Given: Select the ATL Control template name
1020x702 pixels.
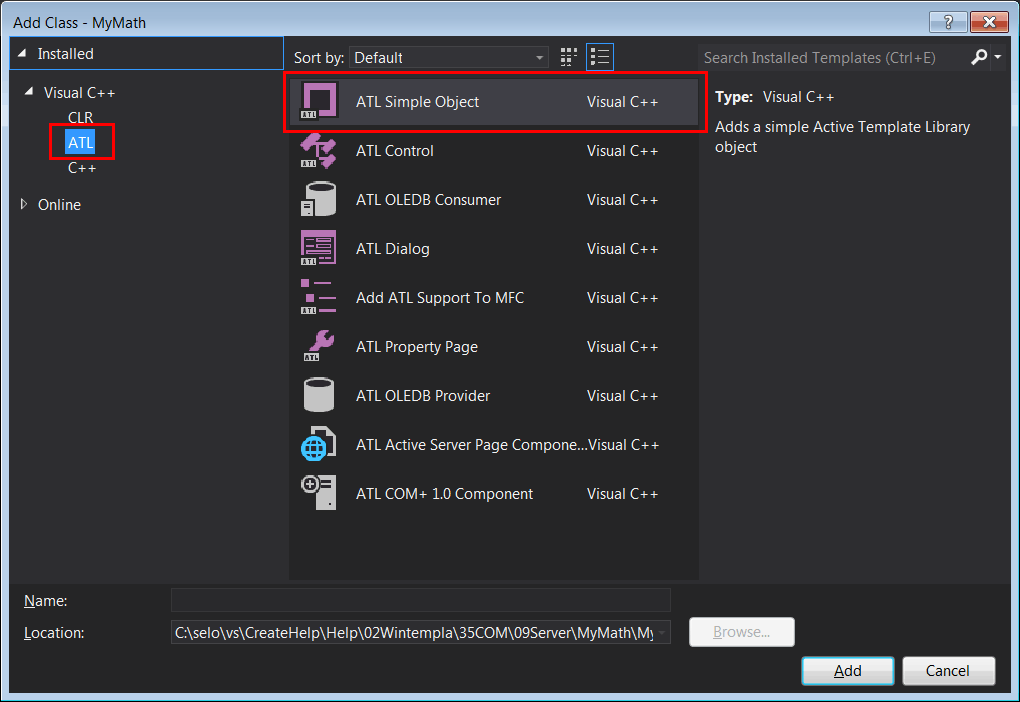Looking at the screenshot, I should (x=394, y=151).
